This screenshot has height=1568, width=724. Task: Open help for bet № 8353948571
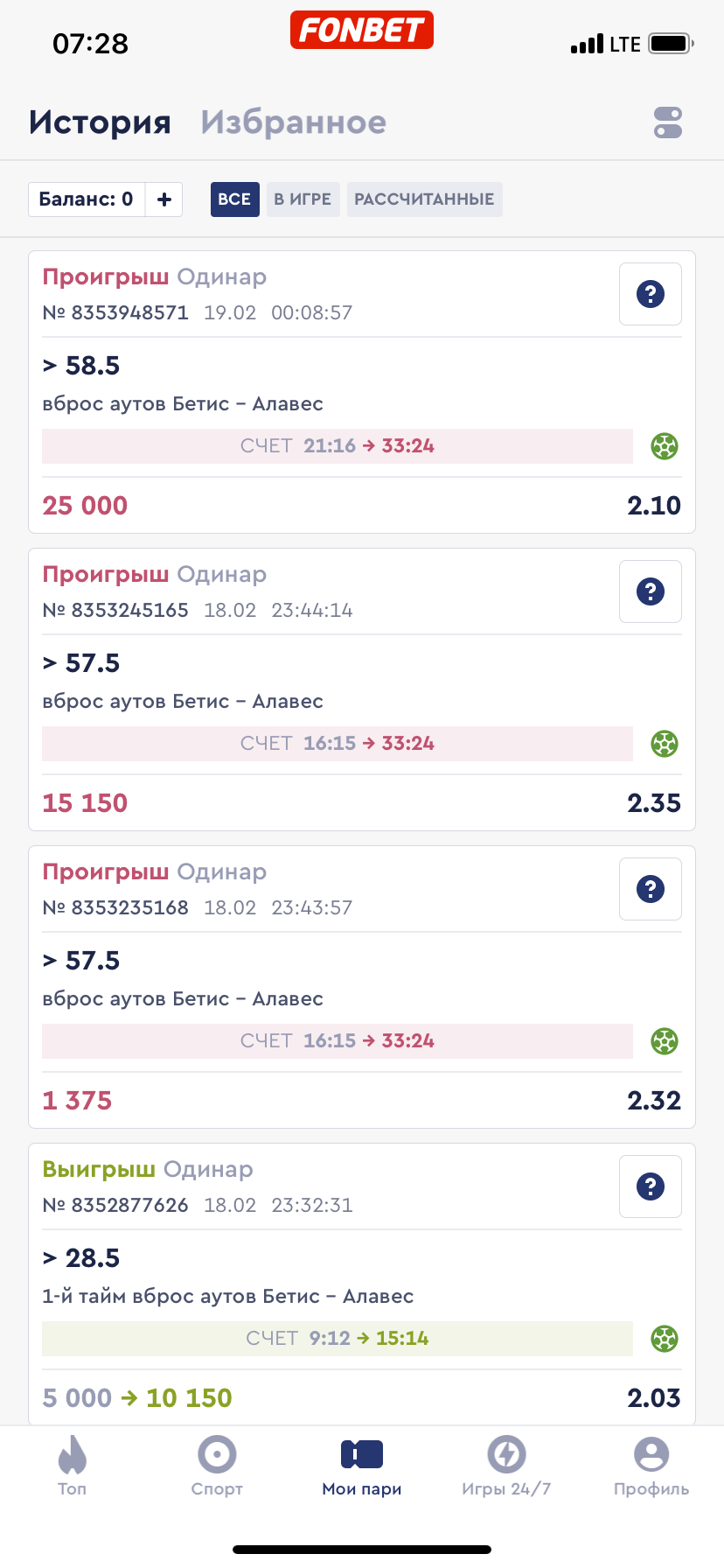pyautogui.click(x=651, y=294)
